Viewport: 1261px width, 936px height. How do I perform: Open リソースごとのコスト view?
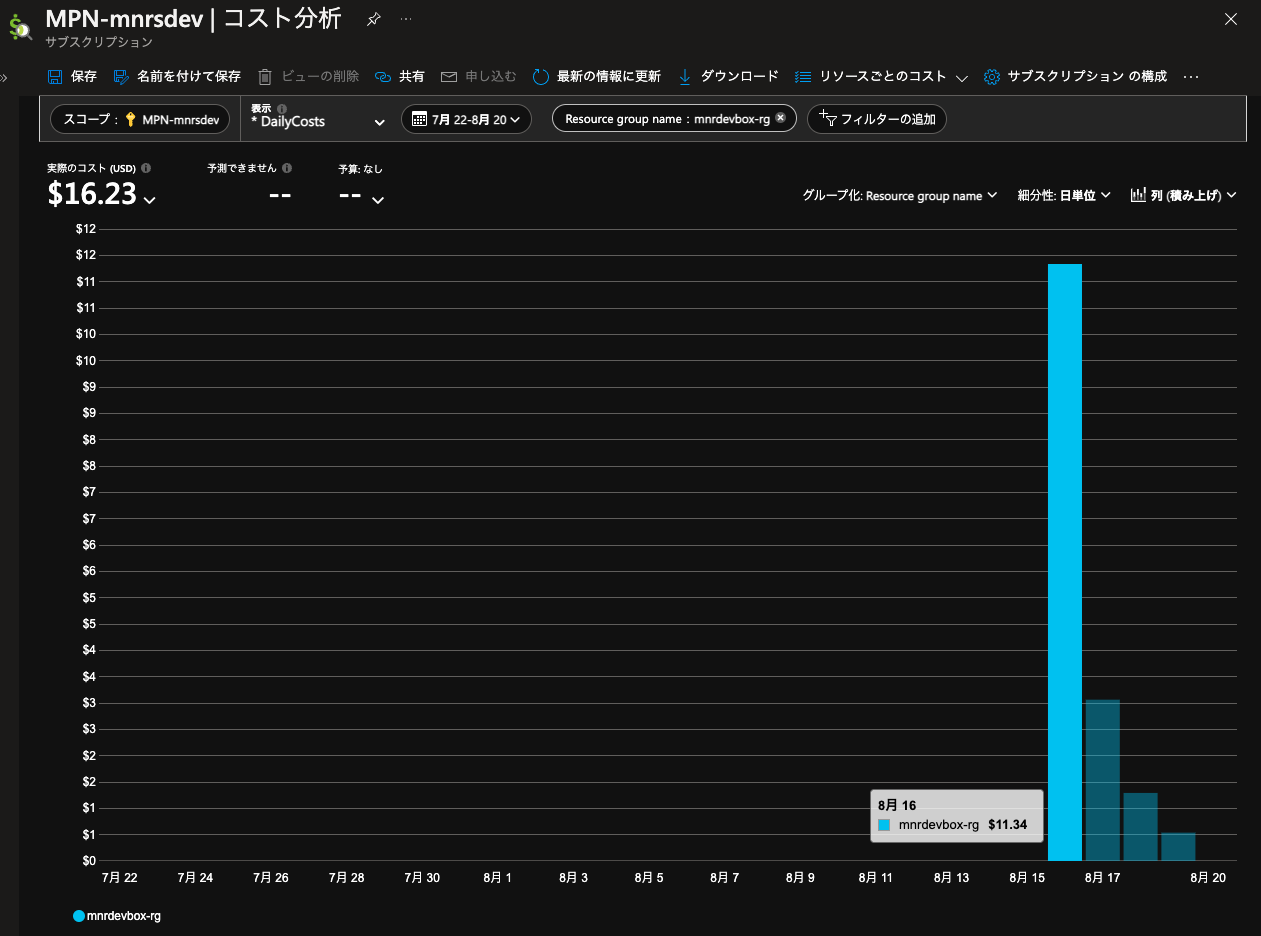tap(870, 76)
